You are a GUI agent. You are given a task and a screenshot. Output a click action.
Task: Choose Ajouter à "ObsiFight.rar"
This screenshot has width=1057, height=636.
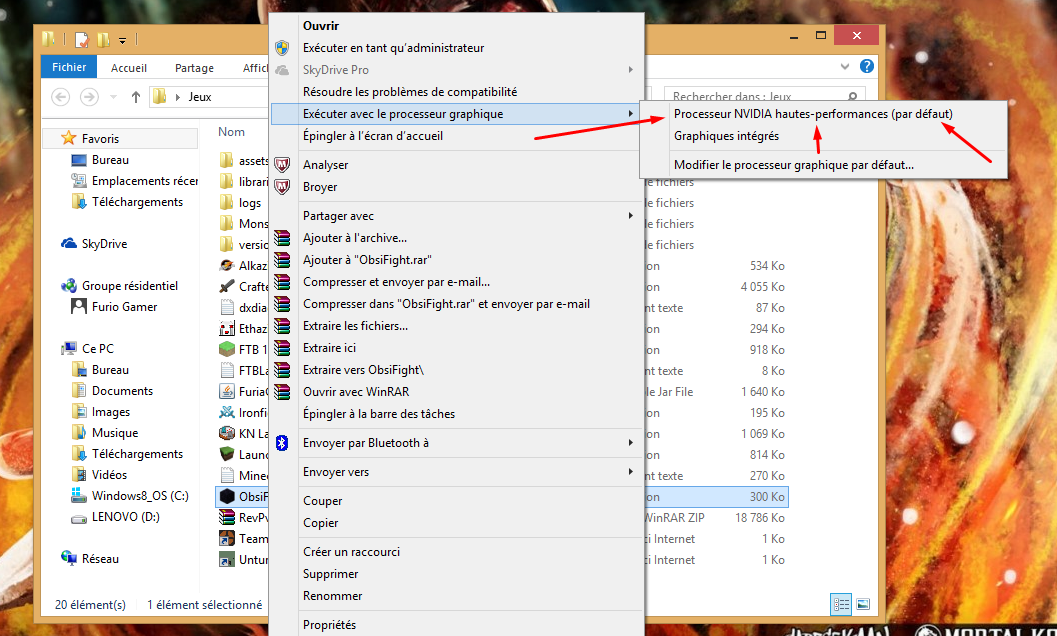pos(367,260)
